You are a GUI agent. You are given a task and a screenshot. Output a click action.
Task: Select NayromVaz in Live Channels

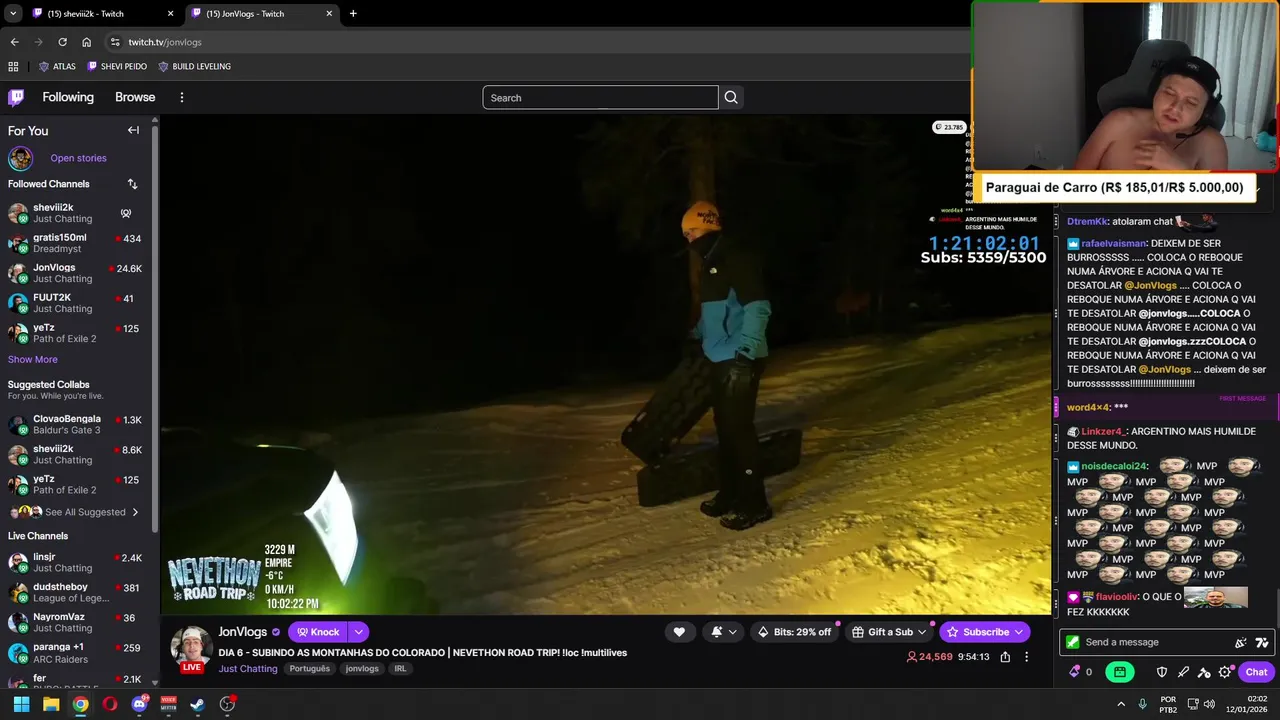tap(76, 622)
